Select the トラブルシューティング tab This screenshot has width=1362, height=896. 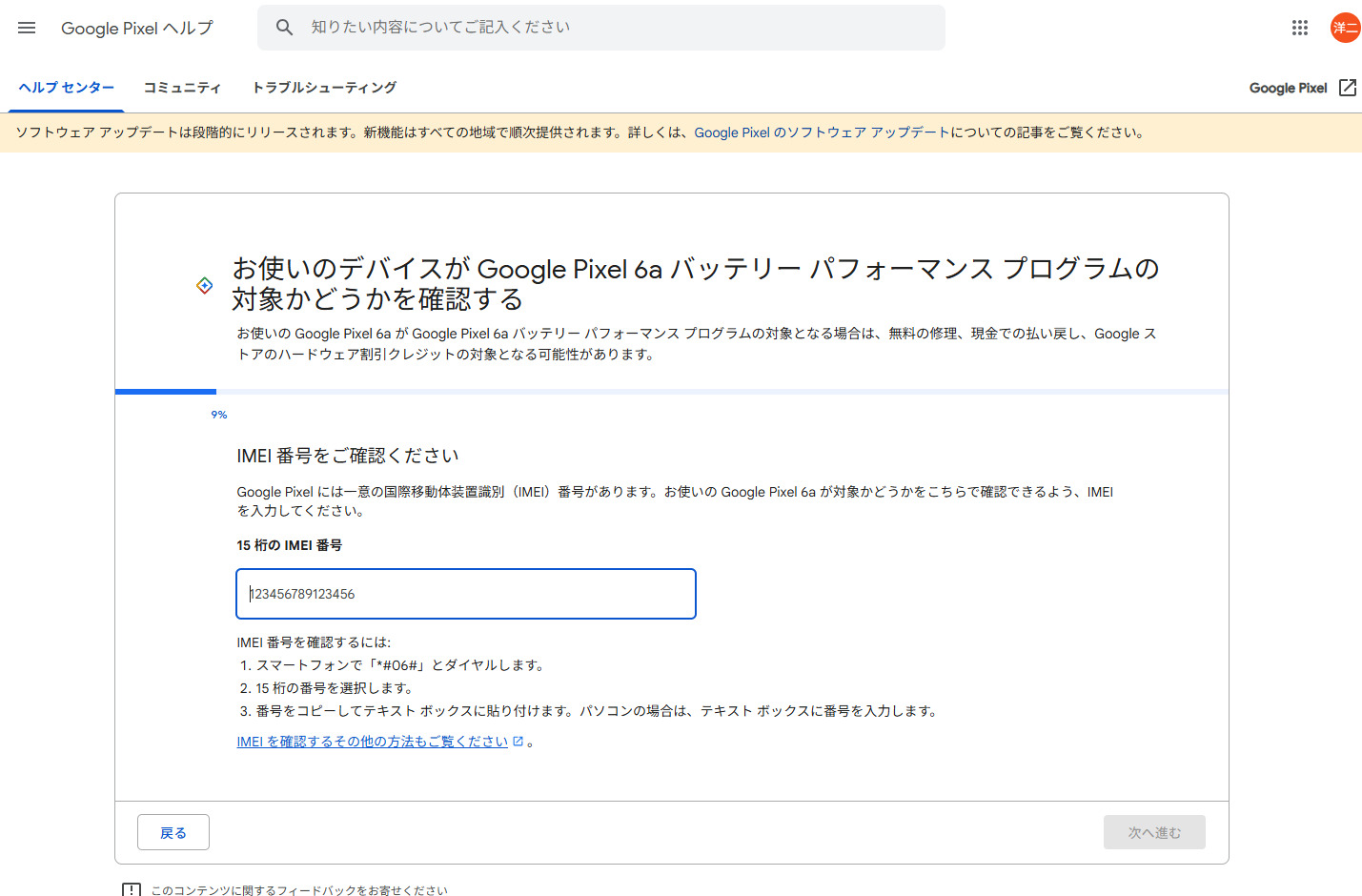coord(324,88)
